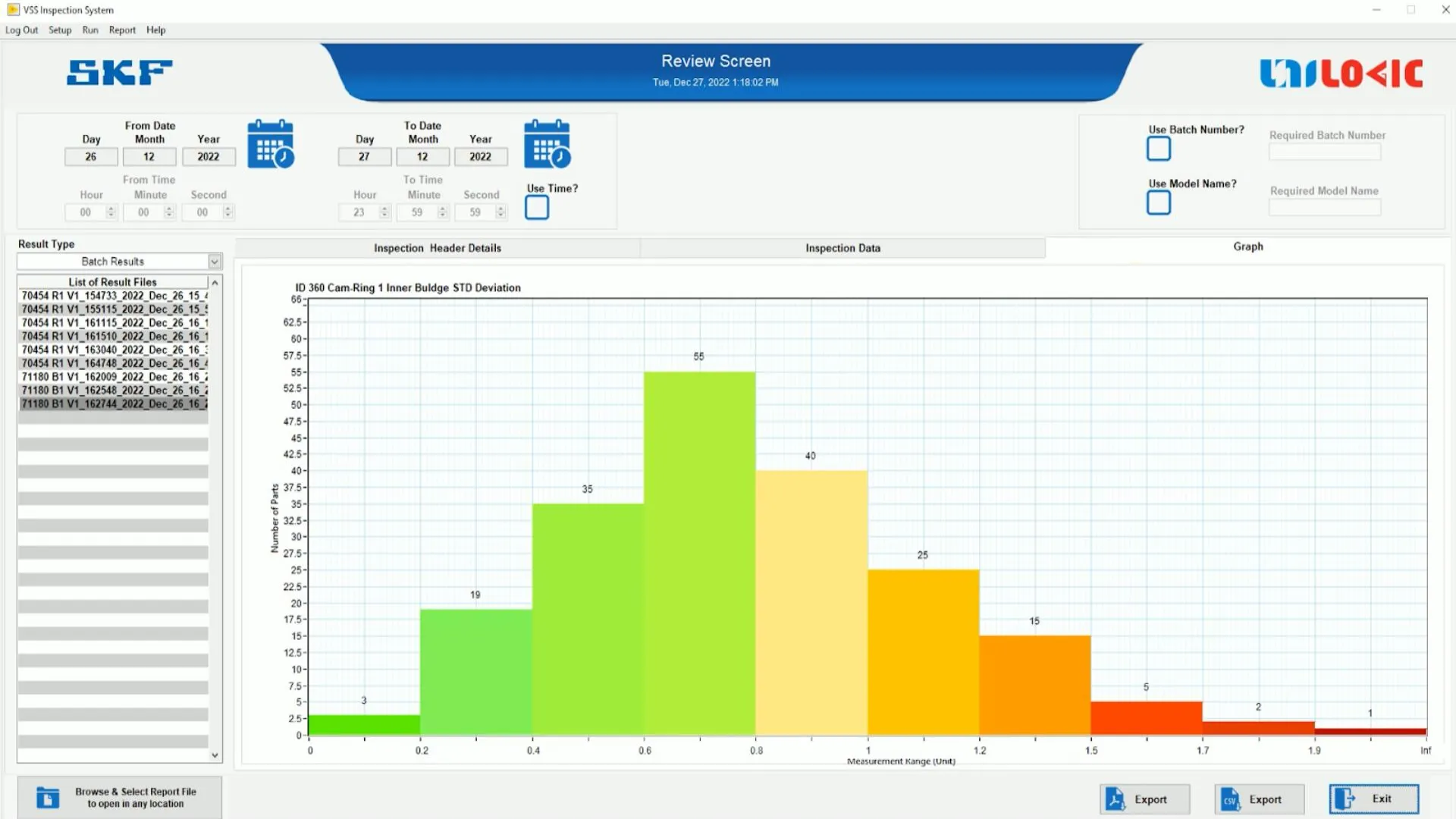
Task: Open the From Date calendar picker icon
Action: click(x=270, y=144)
